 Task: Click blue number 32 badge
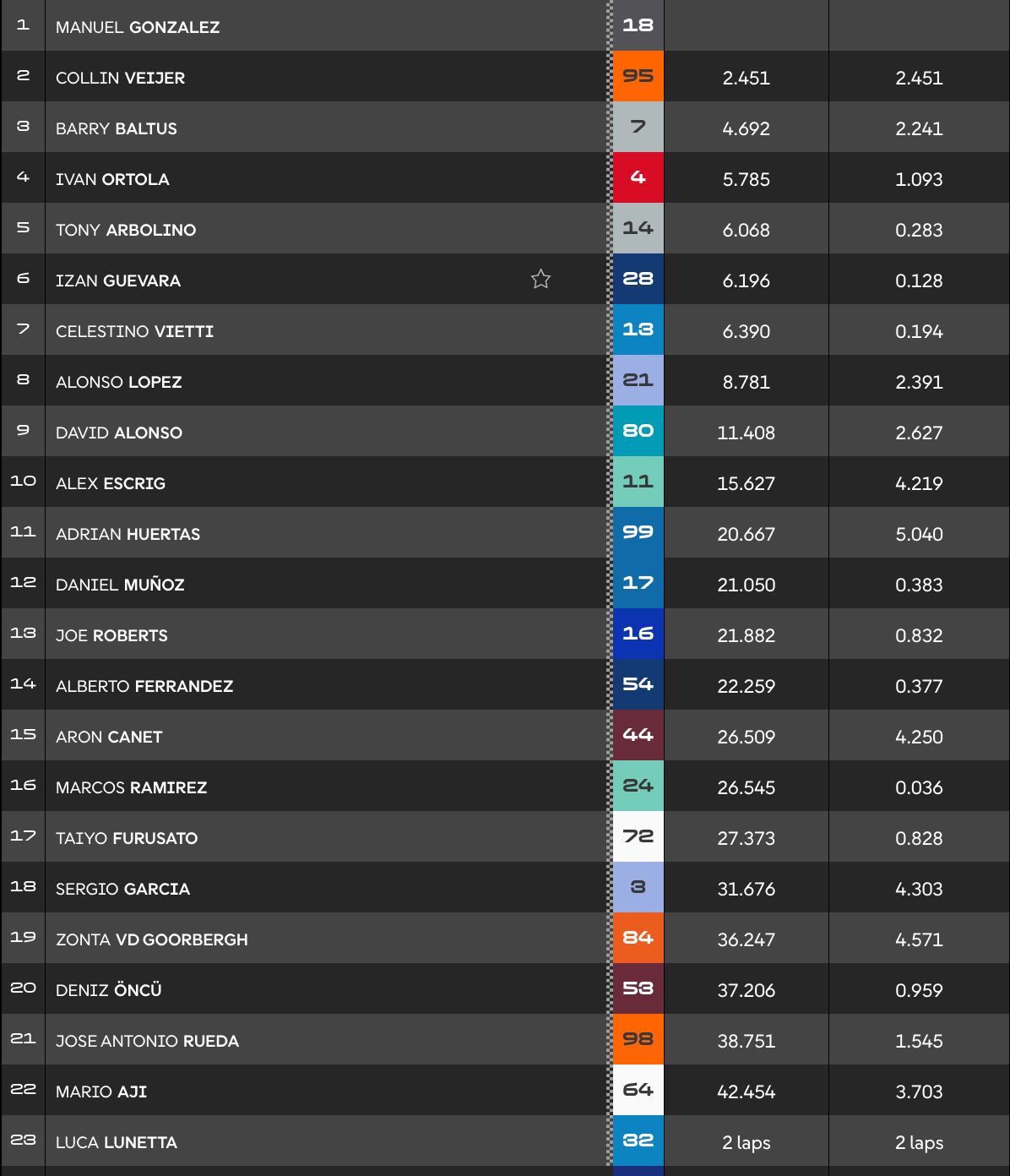pos(638,1141)
